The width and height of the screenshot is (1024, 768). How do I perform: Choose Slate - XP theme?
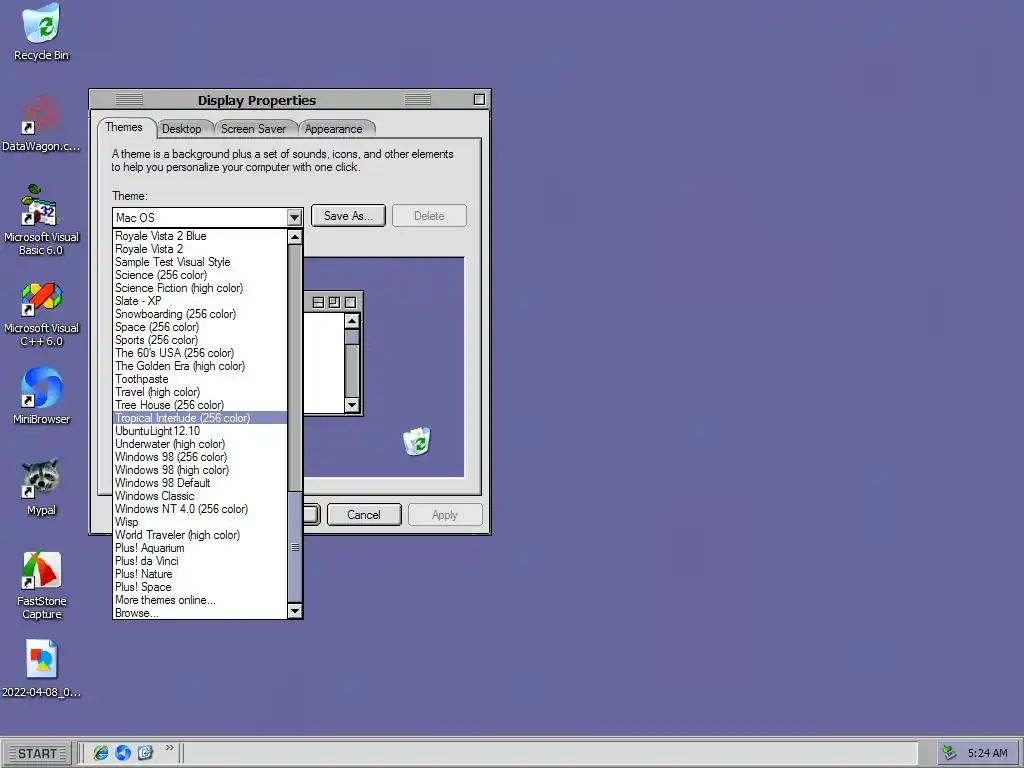tap(200, 301)
